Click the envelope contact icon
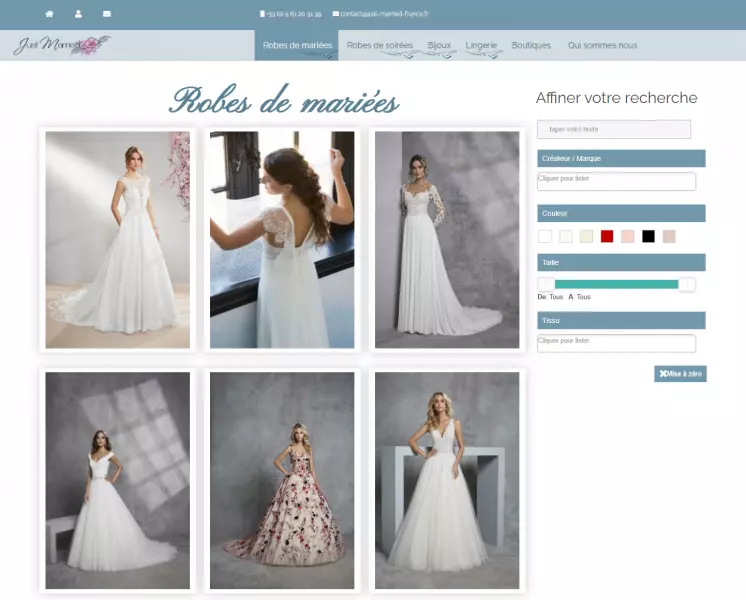The width and height of the screenshot is (746, 600). point(107,14)
